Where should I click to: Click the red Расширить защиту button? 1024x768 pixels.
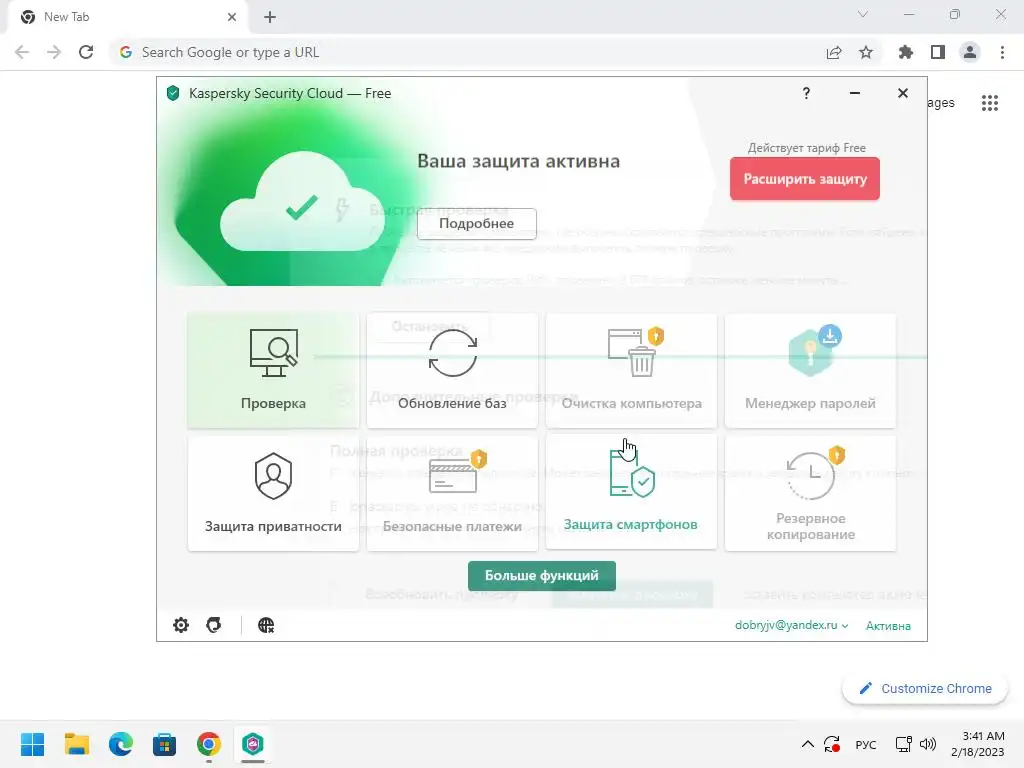pyautogui.click(x=805, y=178)
